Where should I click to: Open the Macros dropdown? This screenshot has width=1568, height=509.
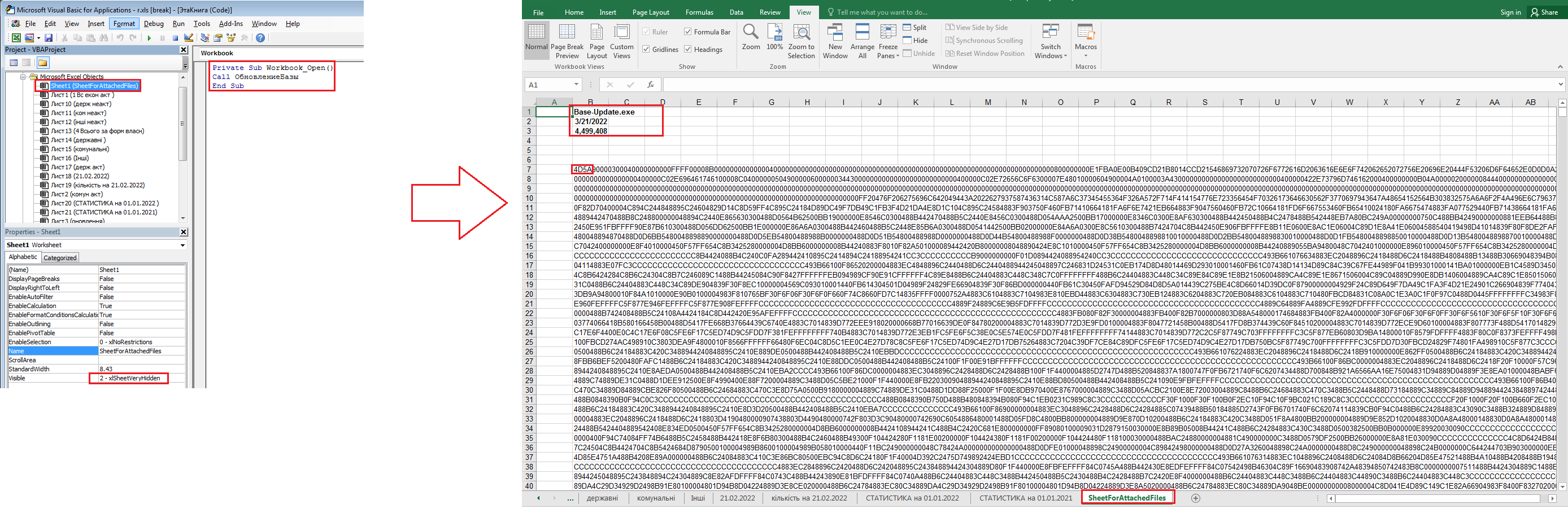coord(1085,41)
